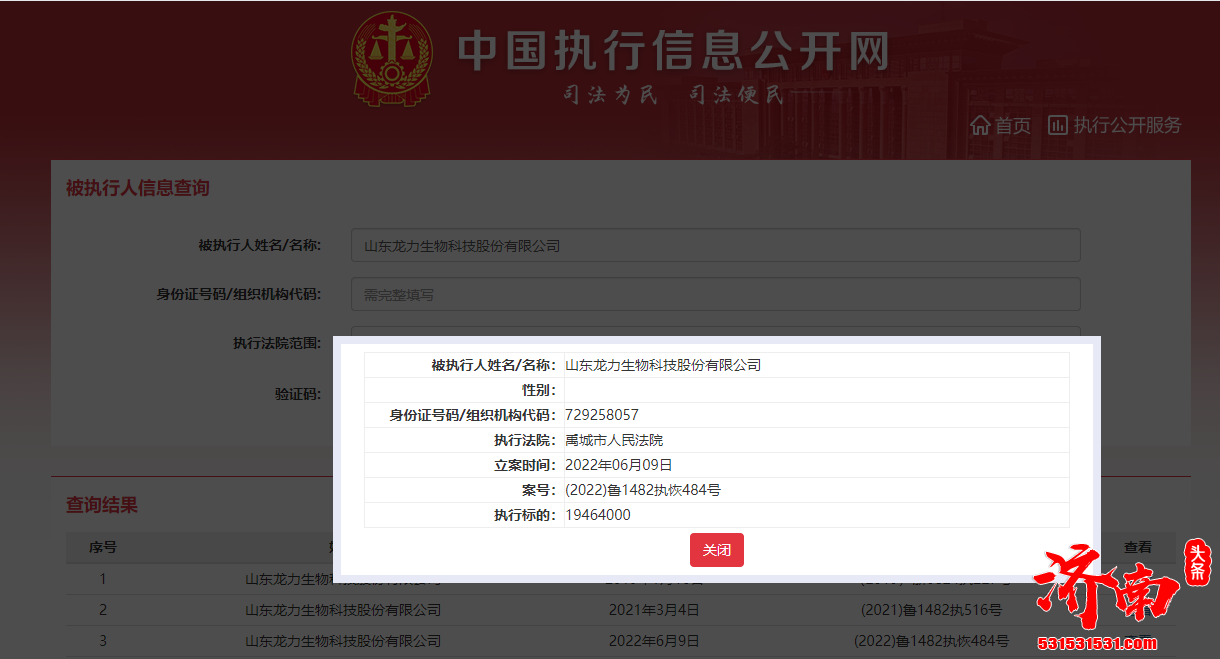1220x659 pixels.
Task: Click the 被执行人姓名/名称 input field
Action: pyautogui.click(x=715, y=244)
